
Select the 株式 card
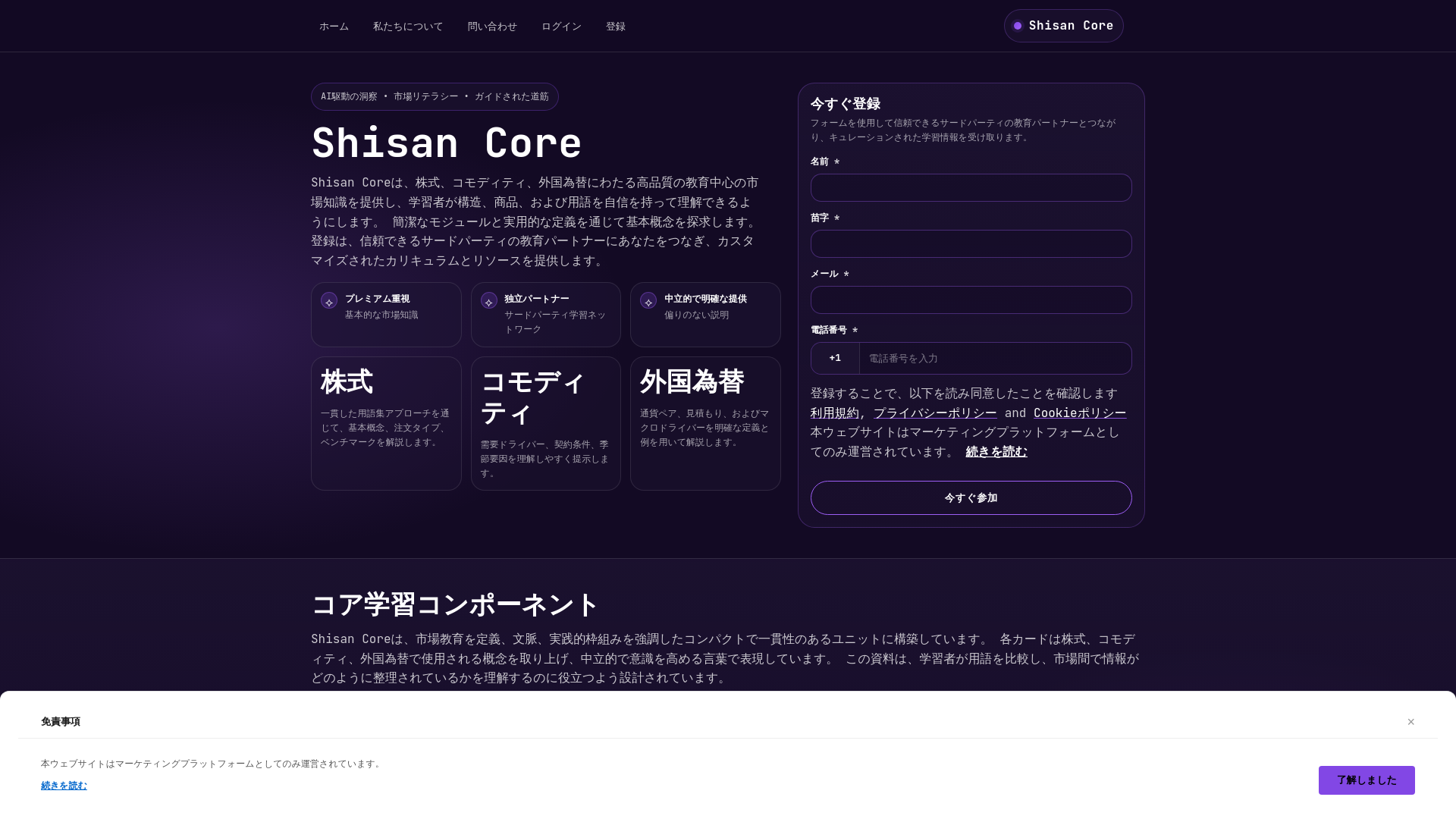pyautogui.click(x=386, y=423)
